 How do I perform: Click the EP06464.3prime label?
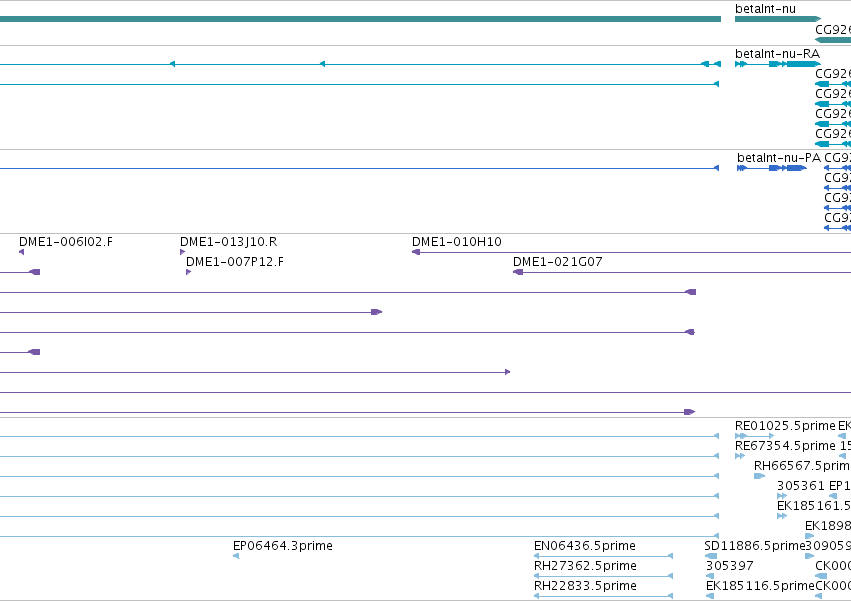tap(283, 546)
